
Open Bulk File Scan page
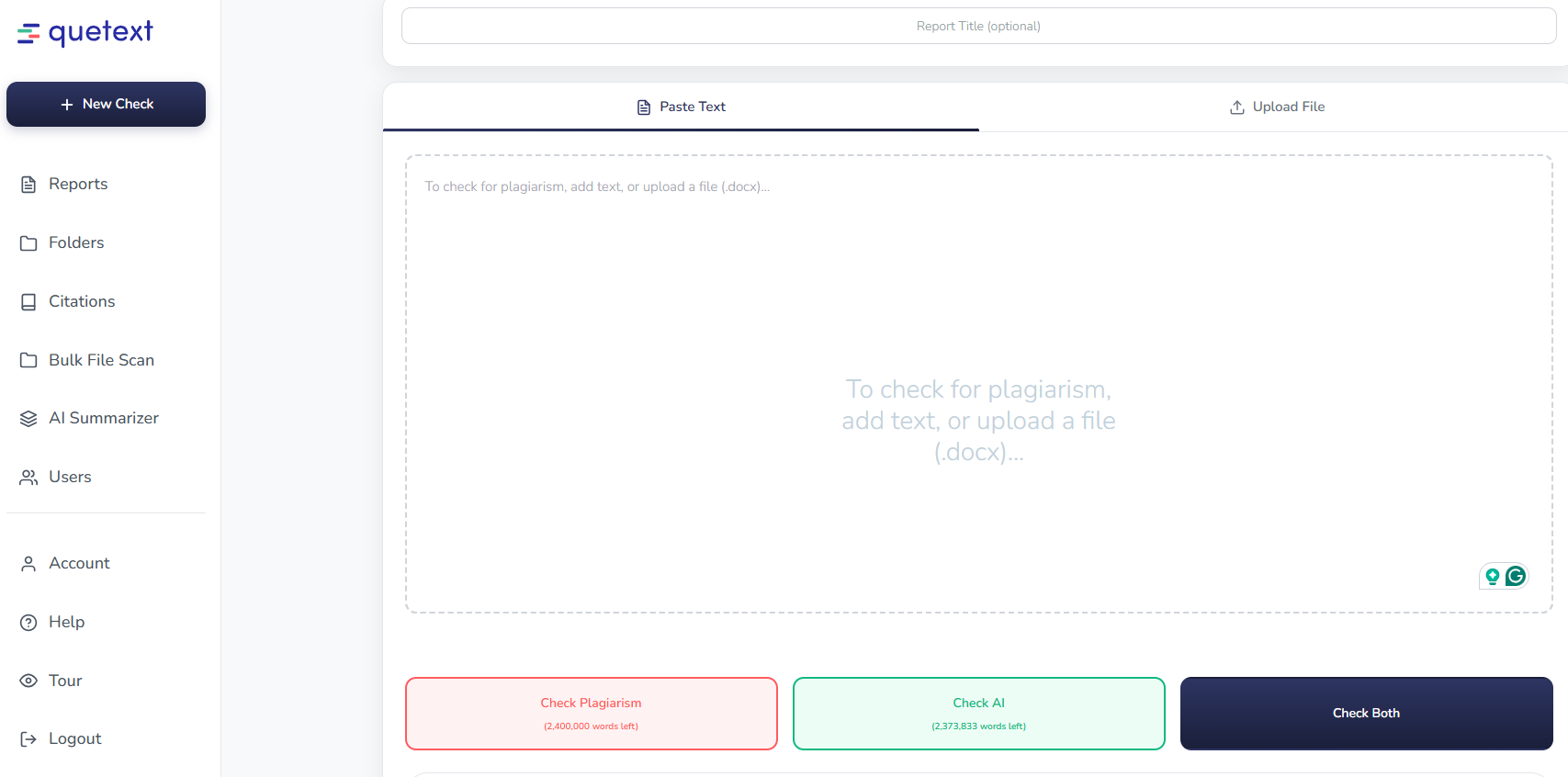point(101,360)
